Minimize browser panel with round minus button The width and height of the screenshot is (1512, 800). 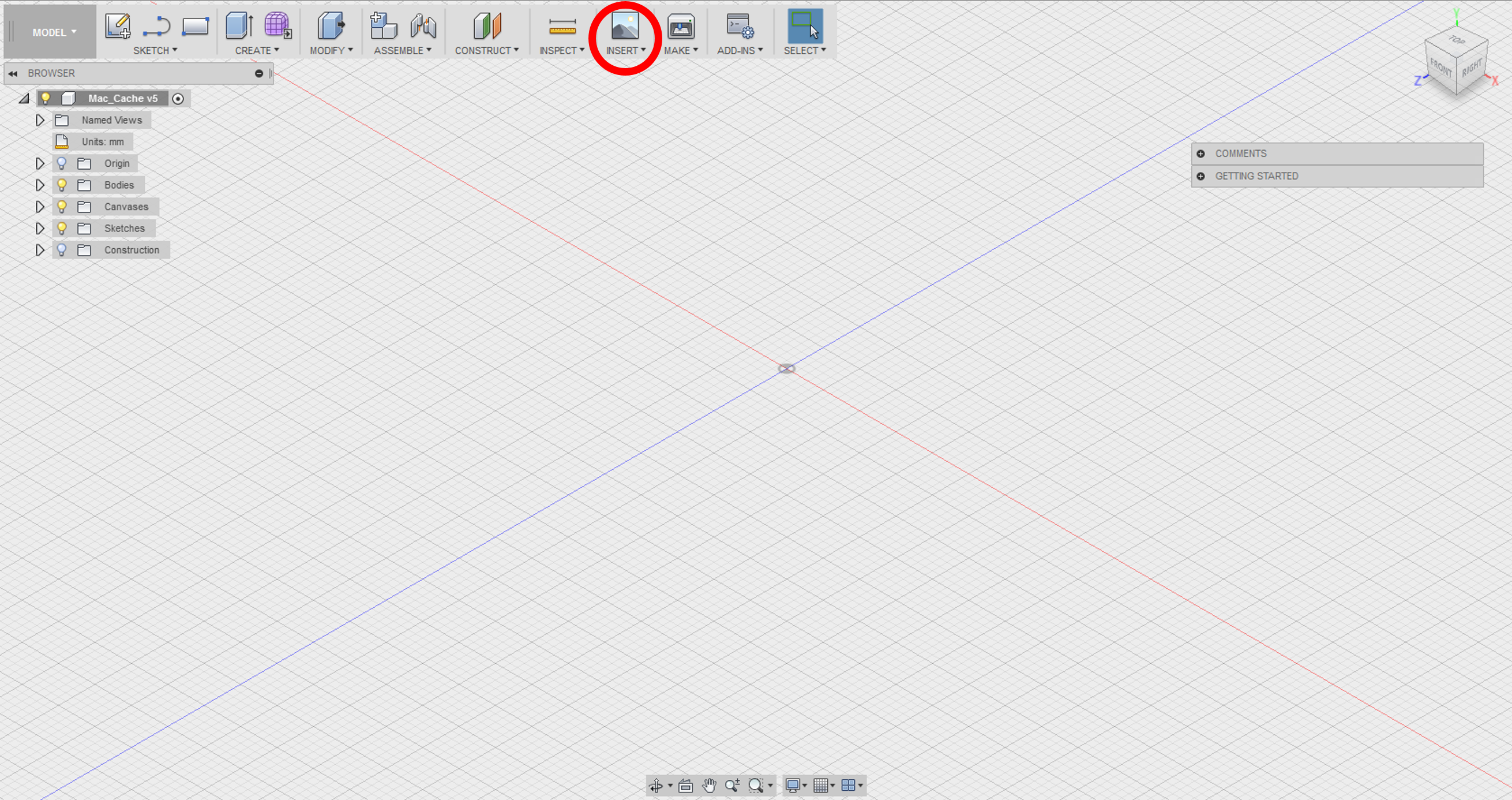click(259, 73)
